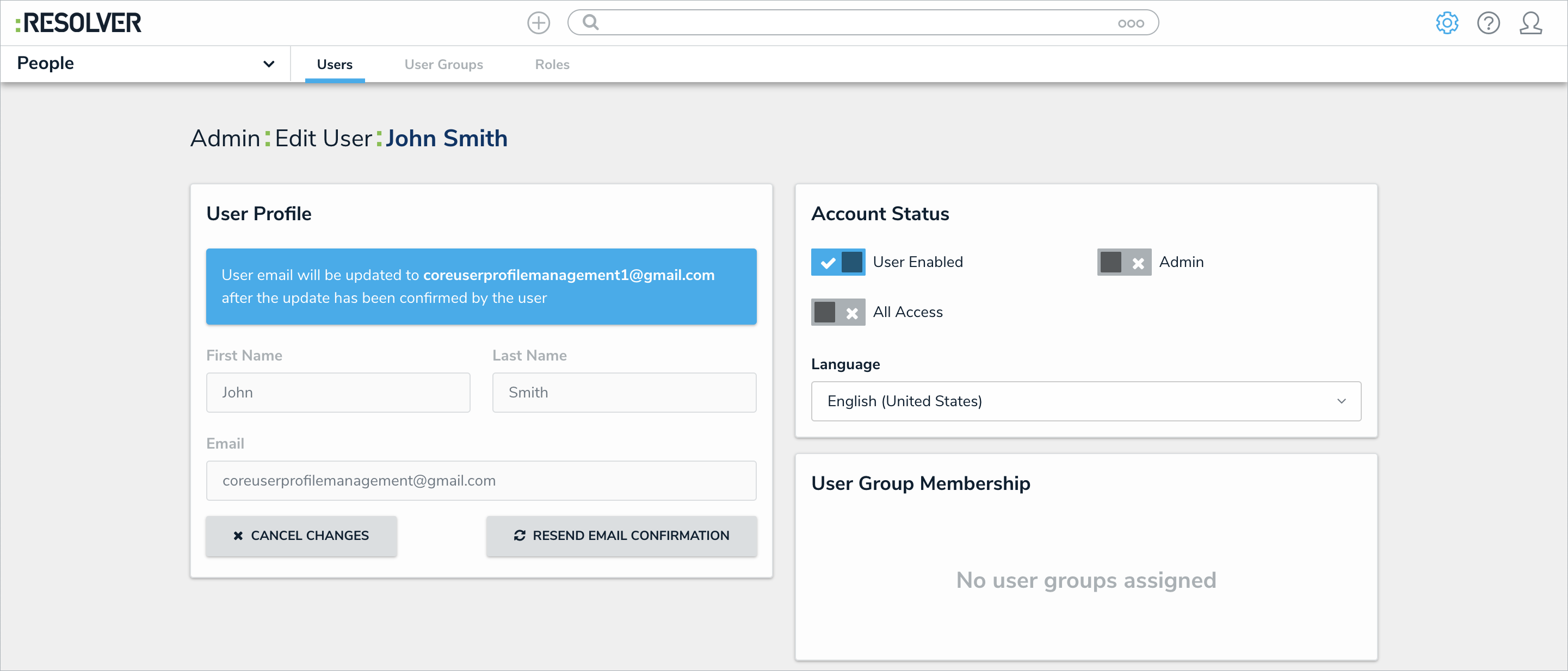This screenshot has width=1568, height=671.
Task: Enable the Admin toggle
Action: [1123, 262]
